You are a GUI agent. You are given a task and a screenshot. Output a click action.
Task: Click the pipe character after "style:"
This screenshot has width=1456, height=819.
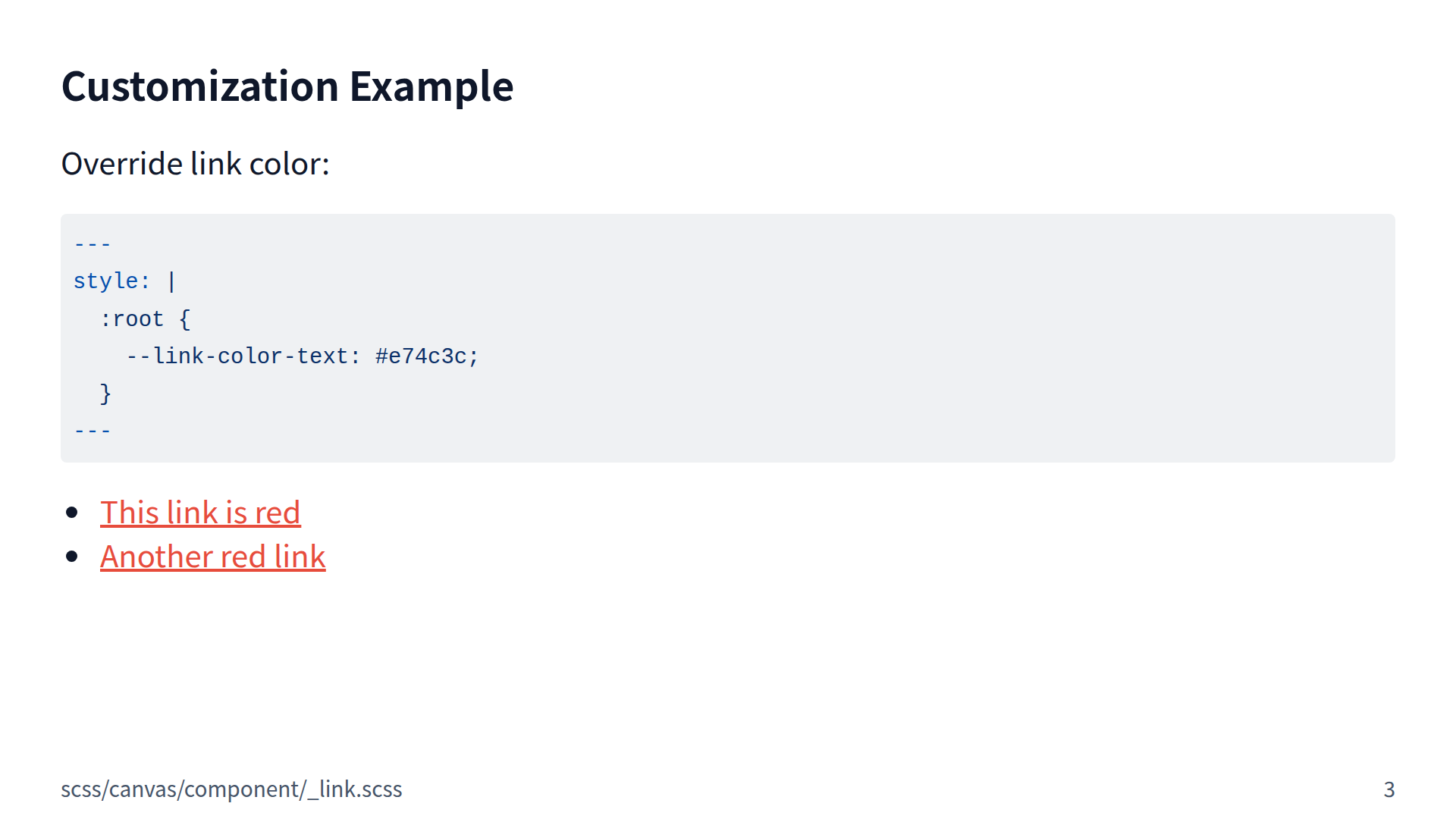(x=171, y=281)
